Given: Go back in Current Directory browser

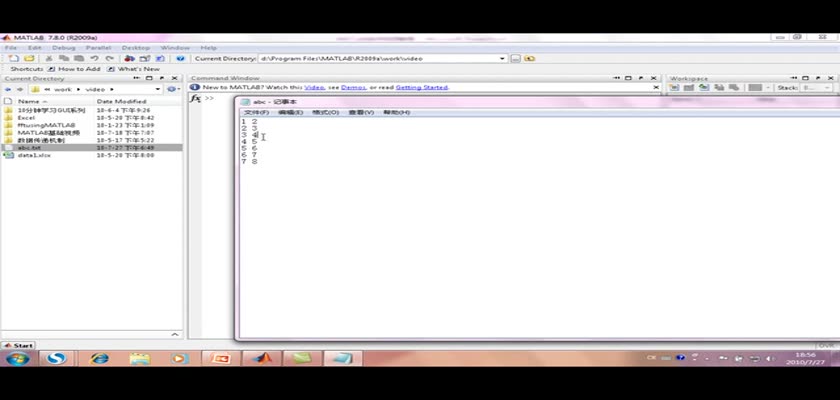Looking at the screenshot, I should [8, 89].
